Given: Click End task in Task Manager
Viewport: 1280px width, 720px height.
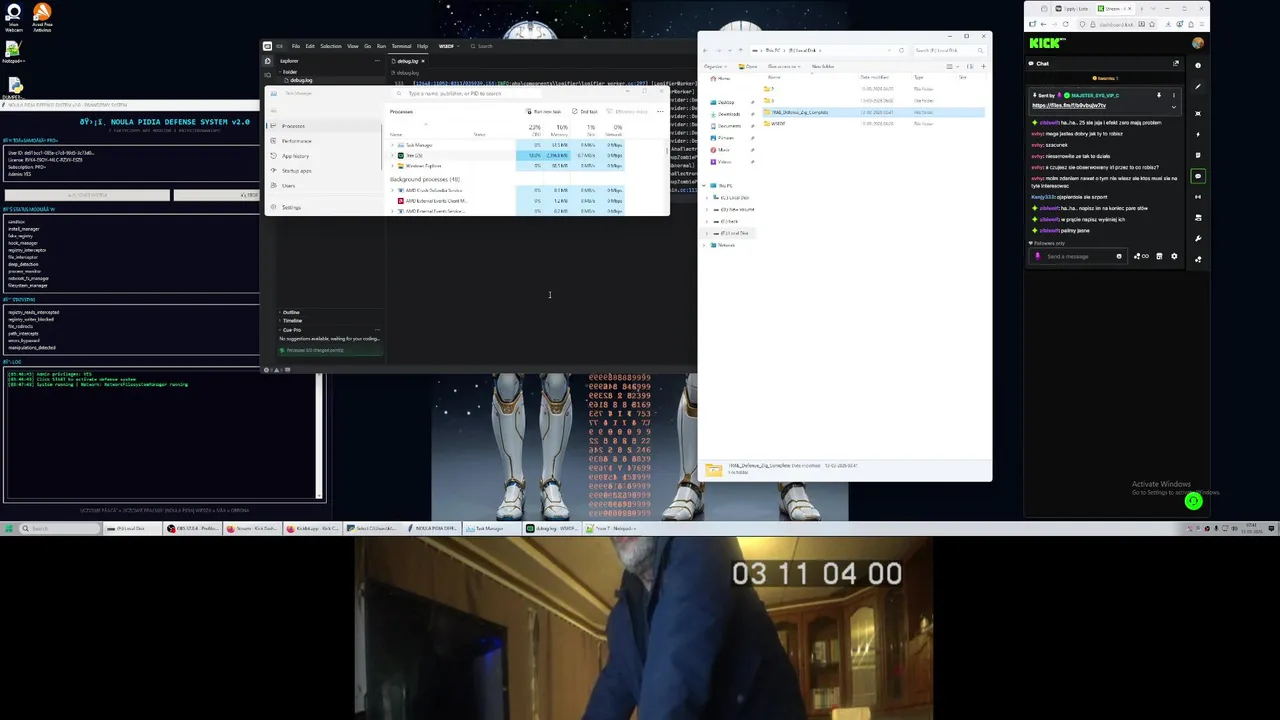Looking at the screenshot, I should [x=586, y=112].
